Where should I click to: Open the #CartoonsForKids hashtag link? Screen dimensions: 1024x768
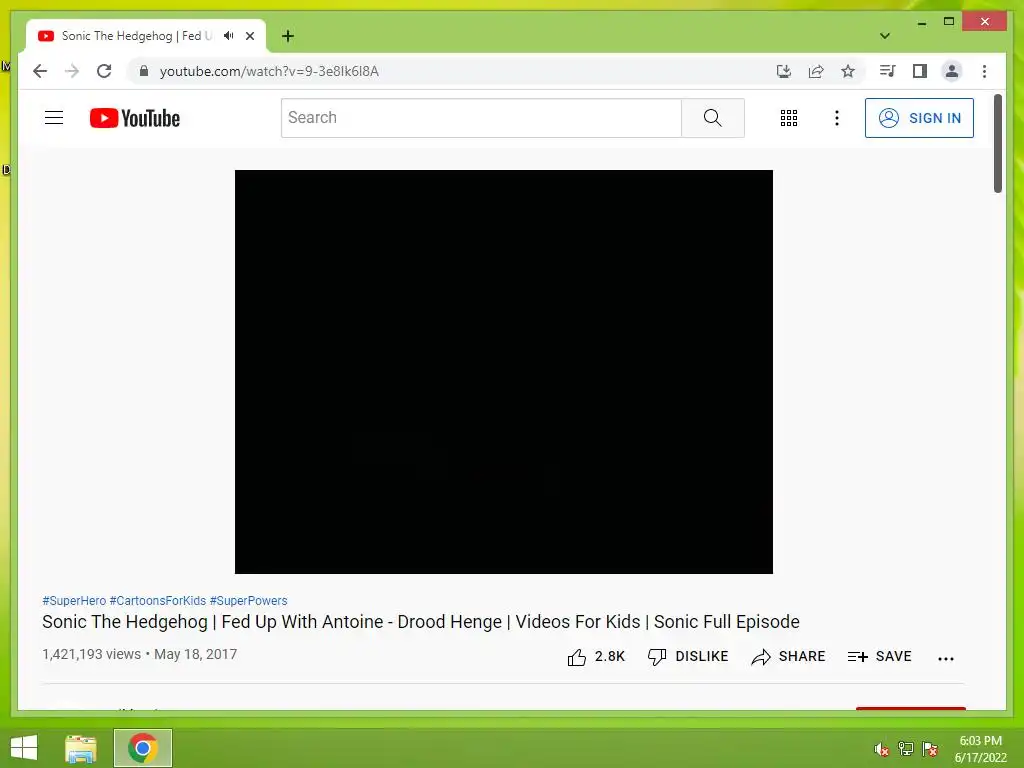[157, 600]
